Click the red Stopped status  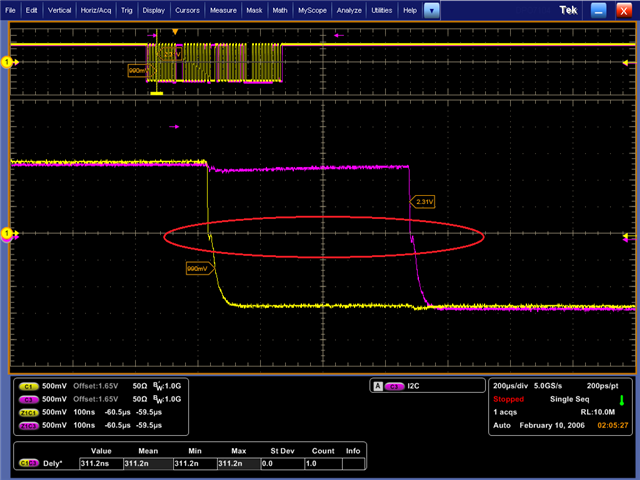508,399
